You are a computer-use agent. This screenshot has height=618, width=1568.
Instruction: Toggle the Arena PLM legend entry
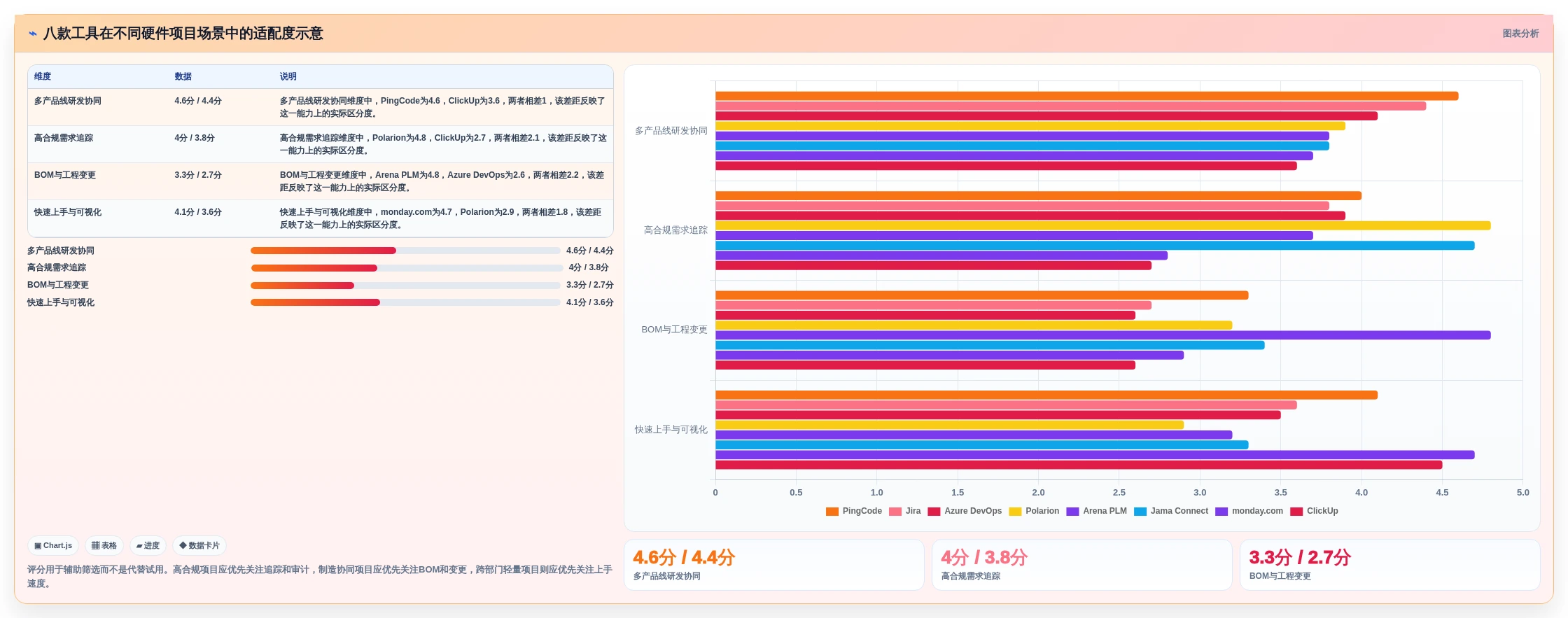[1096, 512]
